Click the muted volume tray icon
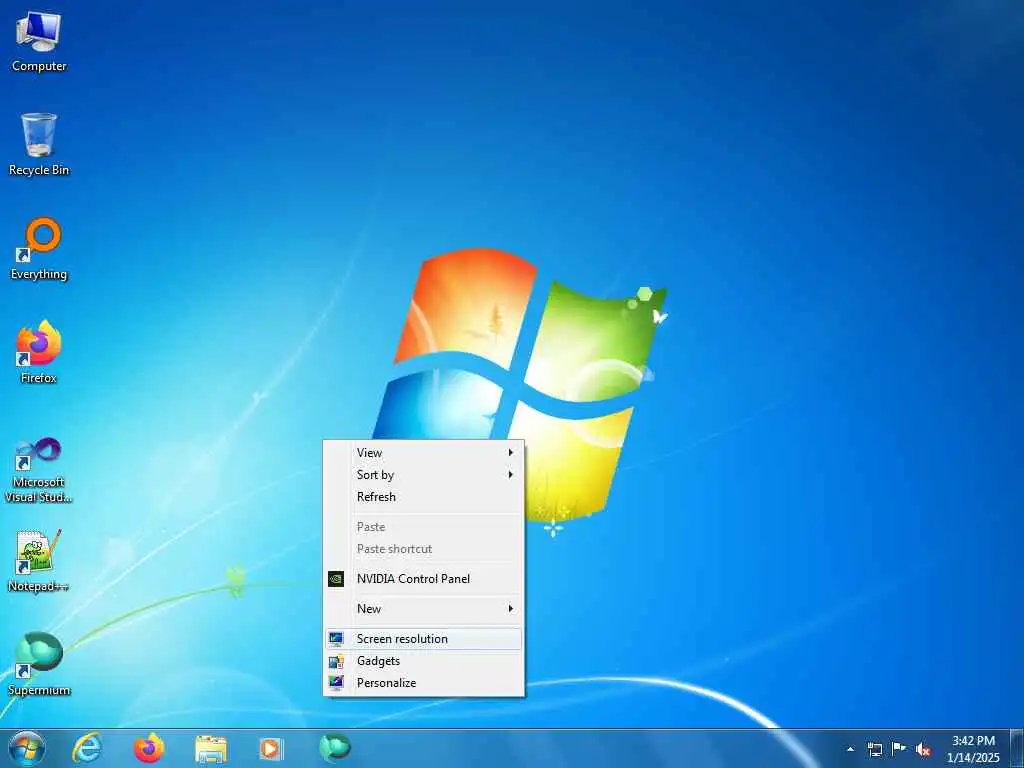The image size is (1024, 768). (x=923, y=749)
